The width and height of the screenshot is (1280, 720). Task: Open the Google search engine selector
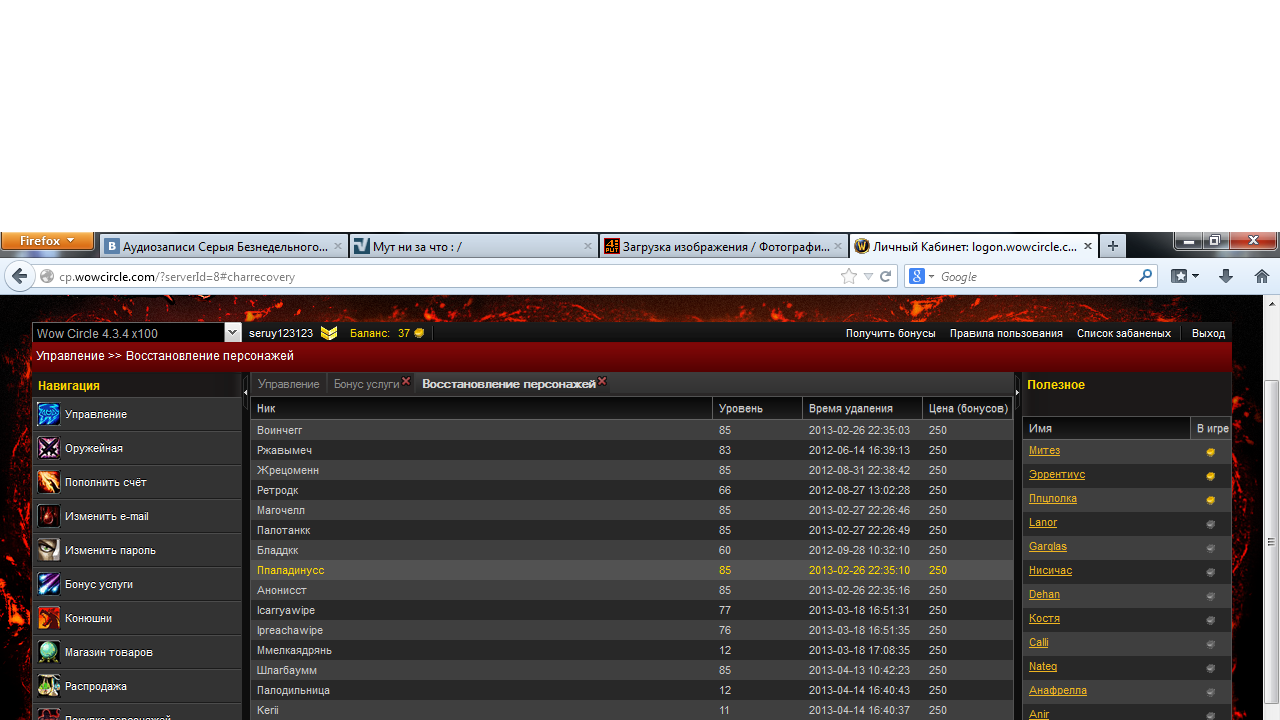[x=921, y=276]
